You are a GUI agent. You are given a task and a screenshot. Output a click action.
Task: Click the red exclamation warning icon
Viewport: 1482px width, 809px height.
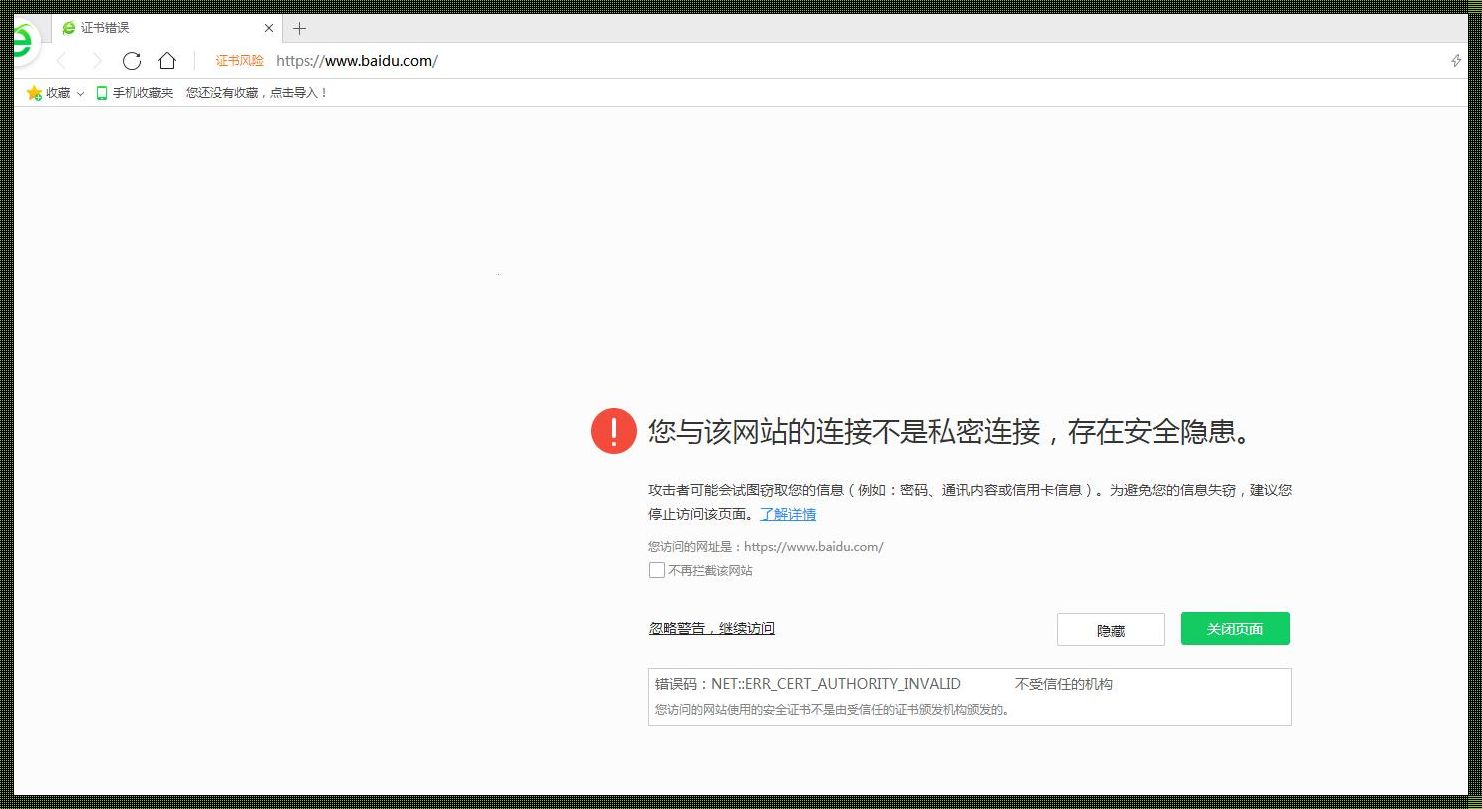(614, 431)
